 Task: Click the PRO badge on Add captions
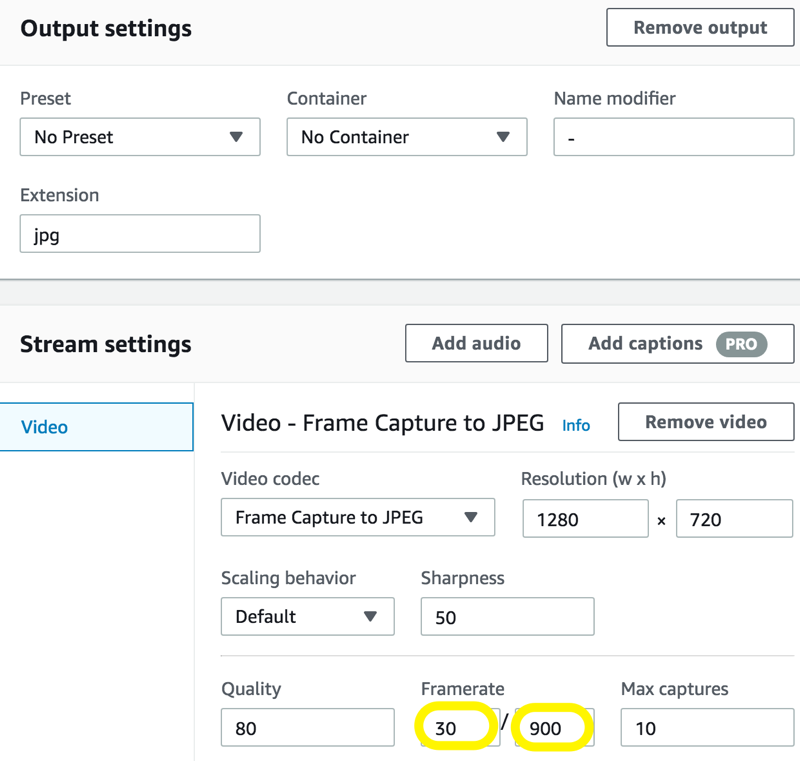[741, 344]
